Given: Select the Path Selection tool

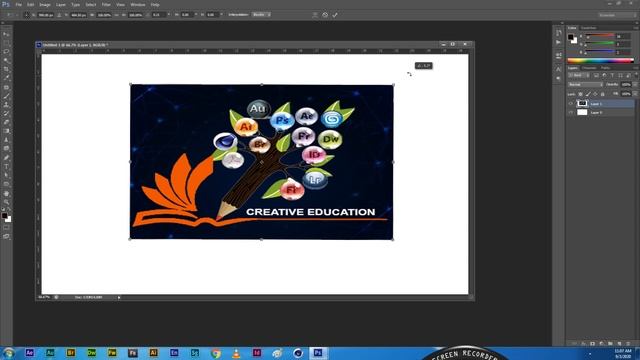Looking at the screenshot, I should coord(6,176).
